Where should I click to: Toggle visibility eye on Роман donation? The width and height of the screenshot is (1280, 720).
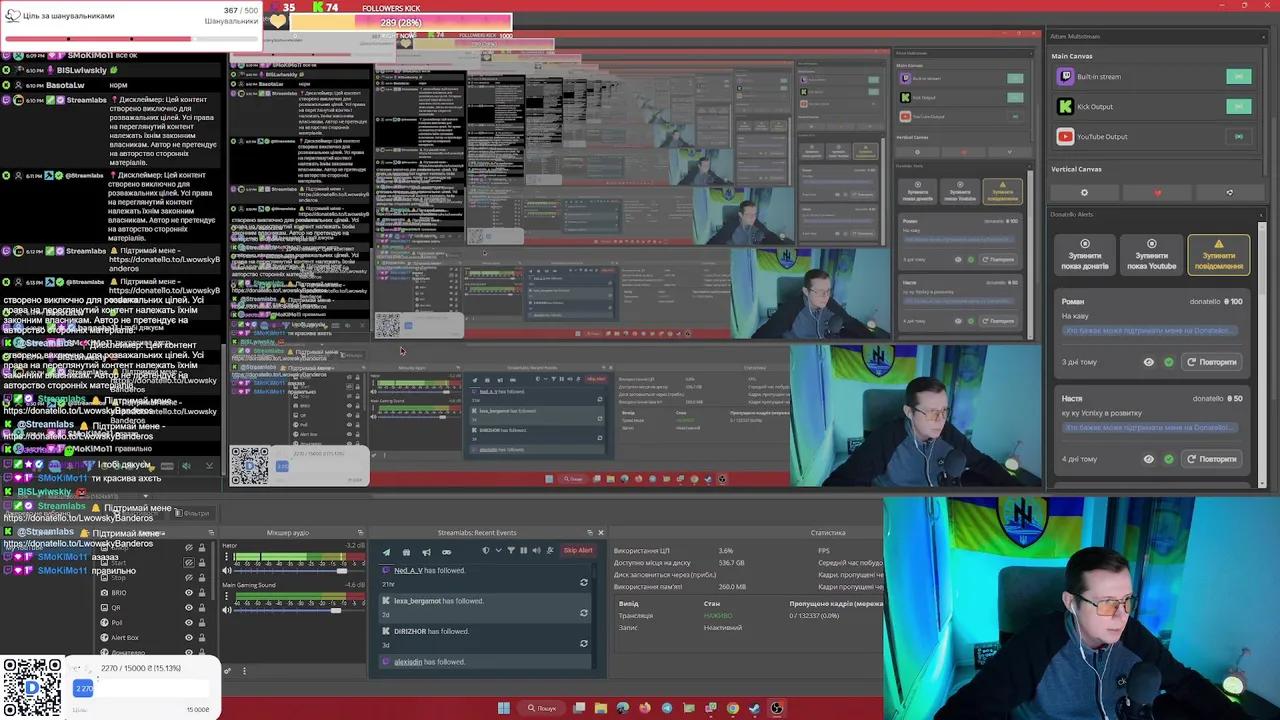1148,362
